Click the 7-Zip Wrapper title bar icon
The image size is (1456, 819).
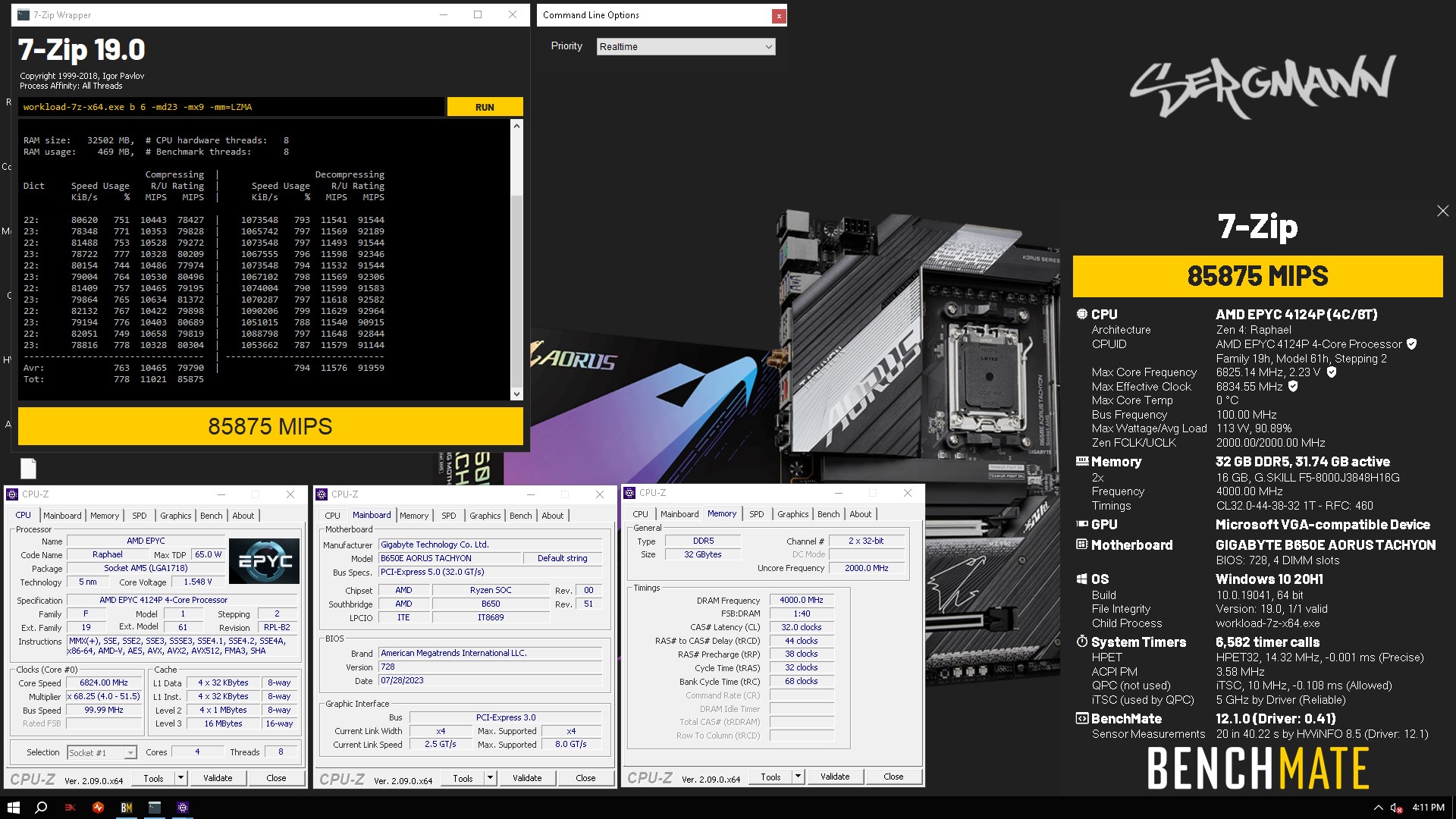[x=24, y=14]
